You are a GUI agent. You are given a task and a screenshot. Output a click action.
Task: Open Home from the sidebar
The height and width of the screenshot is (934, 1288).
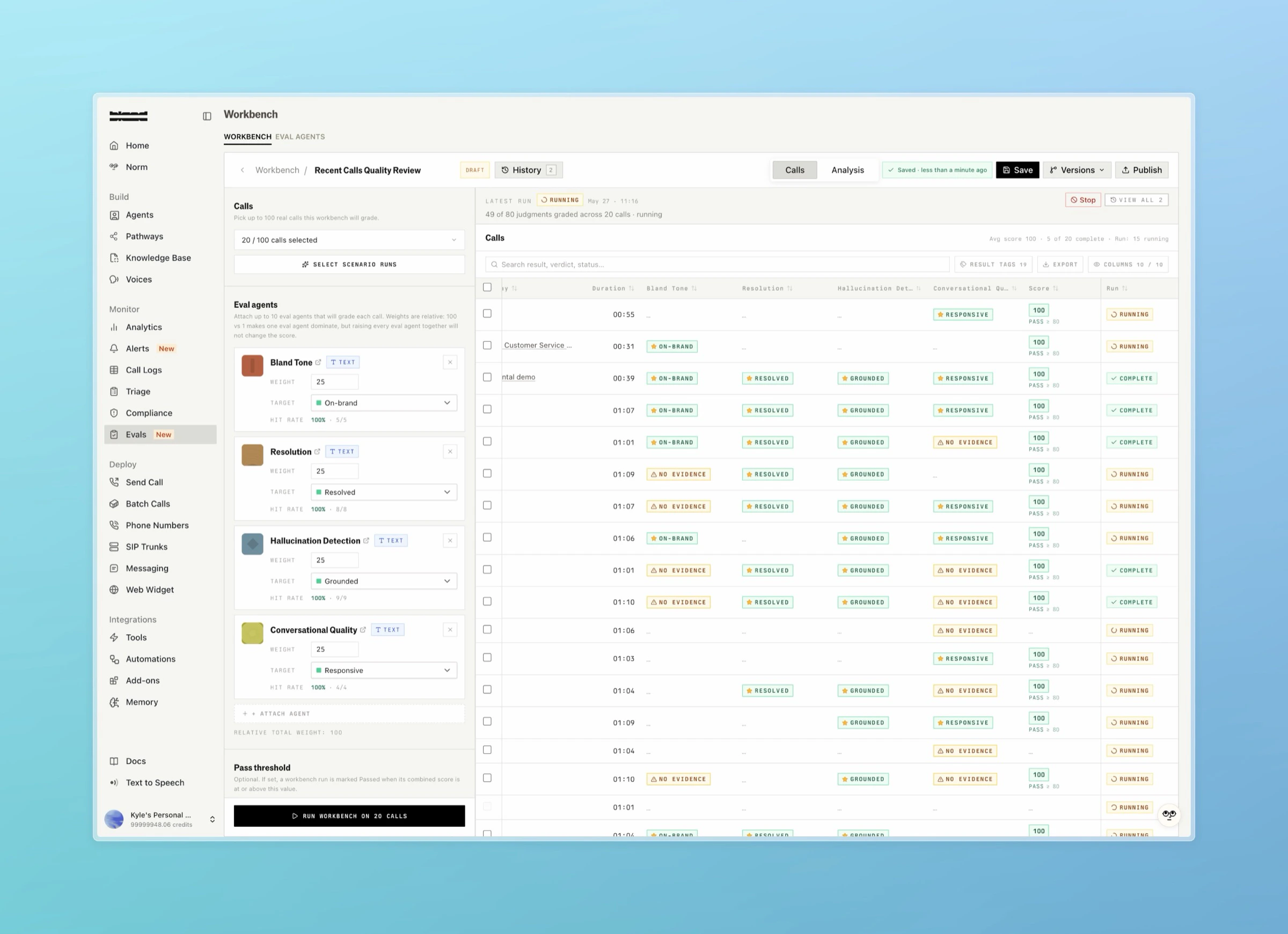pyautogui.click(x=137, y=145)
